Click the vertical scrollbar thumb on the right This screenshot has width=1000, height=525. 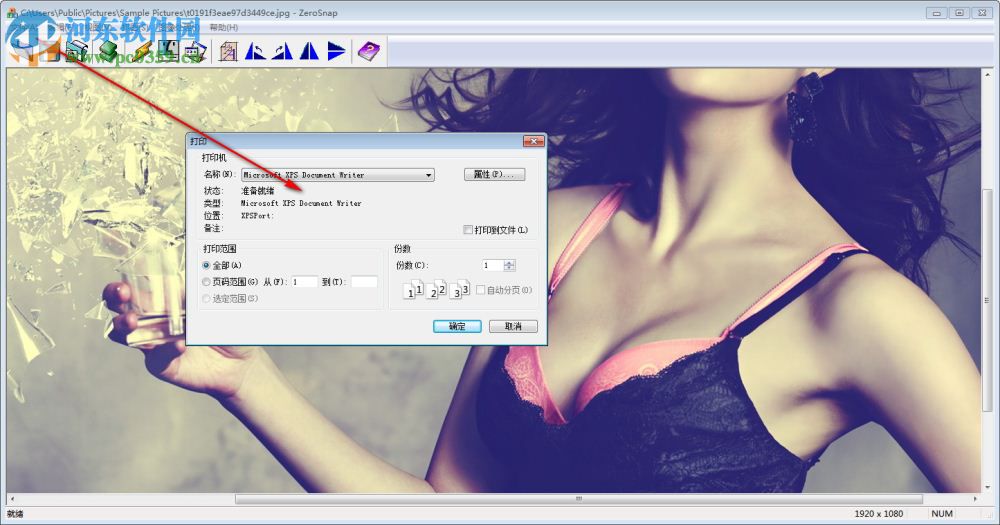987,302
